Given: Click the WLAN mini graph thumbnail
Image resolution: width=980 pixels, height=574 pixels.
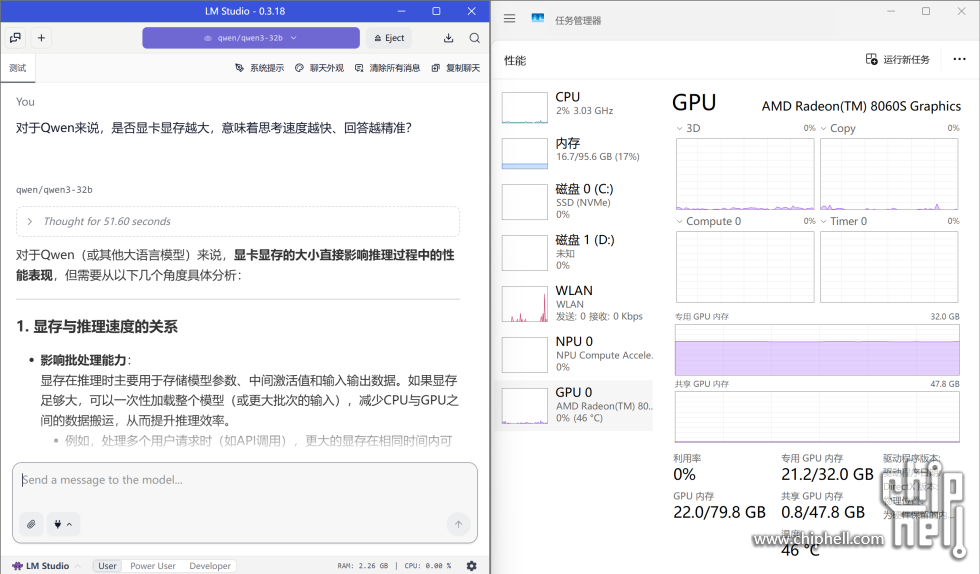Looking at the screenshot, I should click(x=524, y=304).
